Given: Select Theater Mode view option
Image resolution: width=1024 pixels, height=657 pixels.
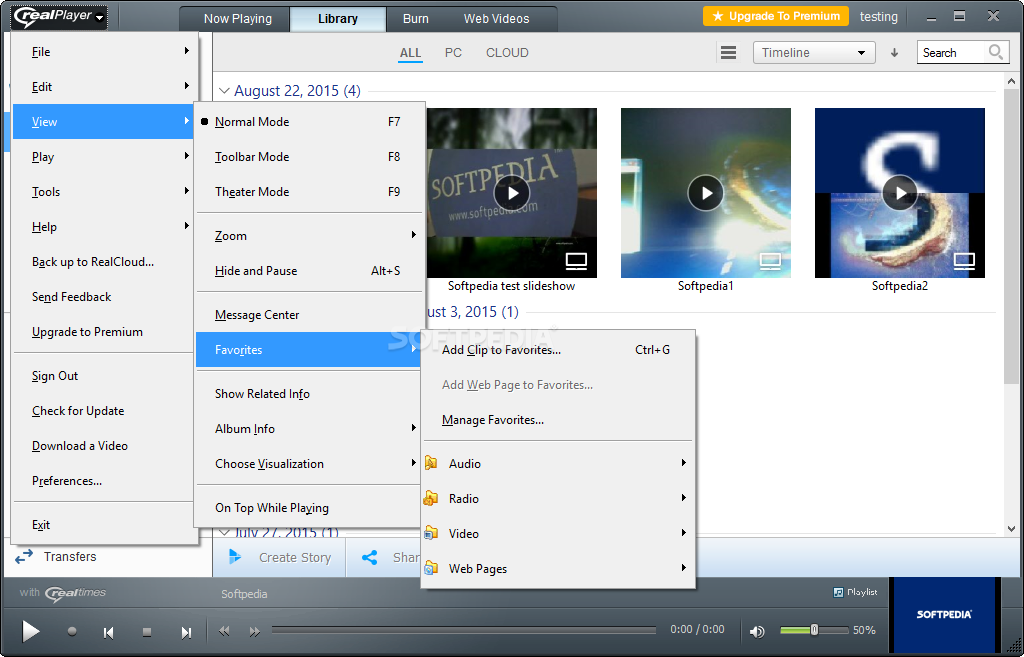Looking at the screenshot, I should click(x=310, y=192).
